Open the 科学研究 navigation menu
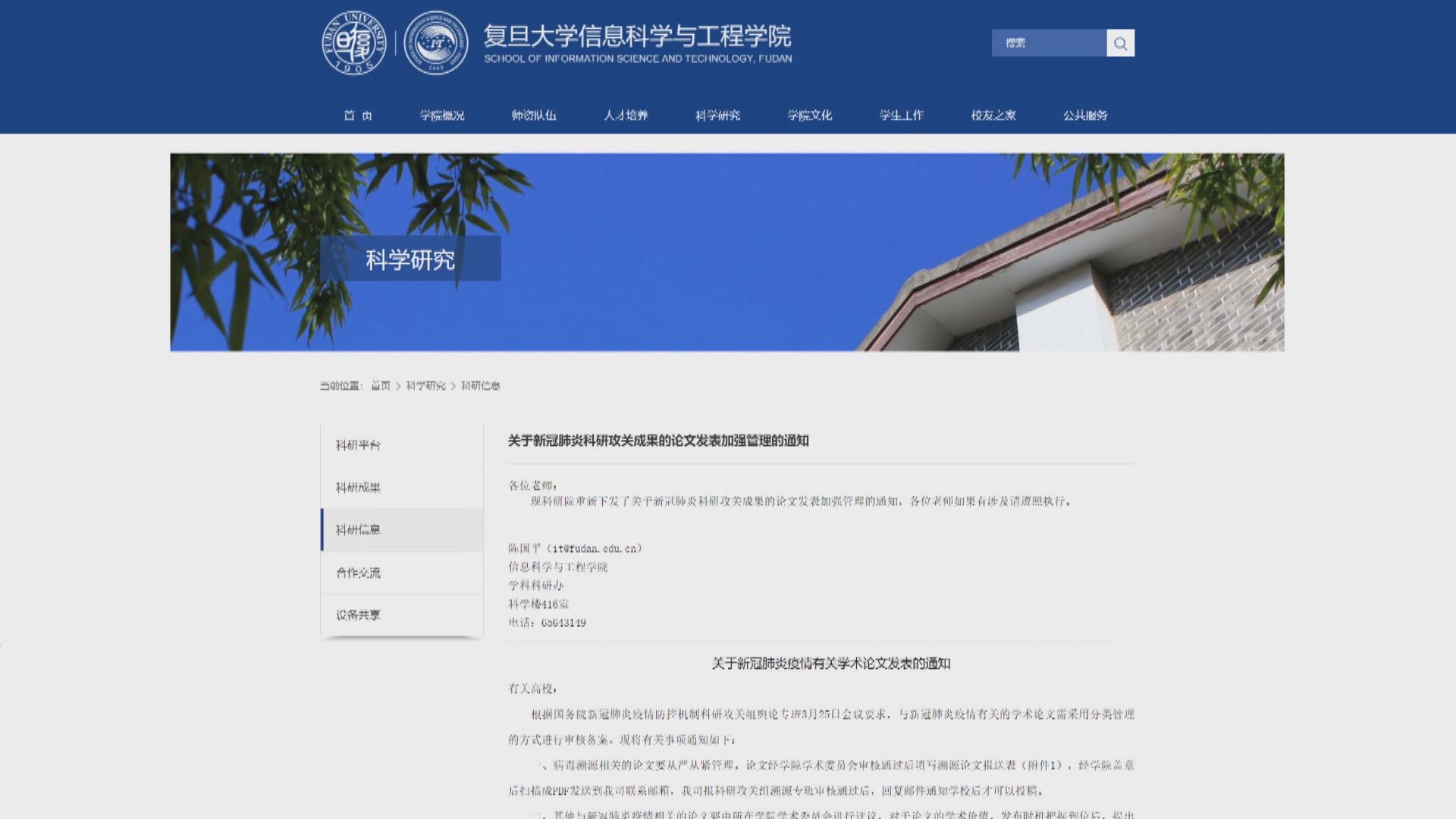The height and width of the screenshot is (819, 1456). pos(717,116)
